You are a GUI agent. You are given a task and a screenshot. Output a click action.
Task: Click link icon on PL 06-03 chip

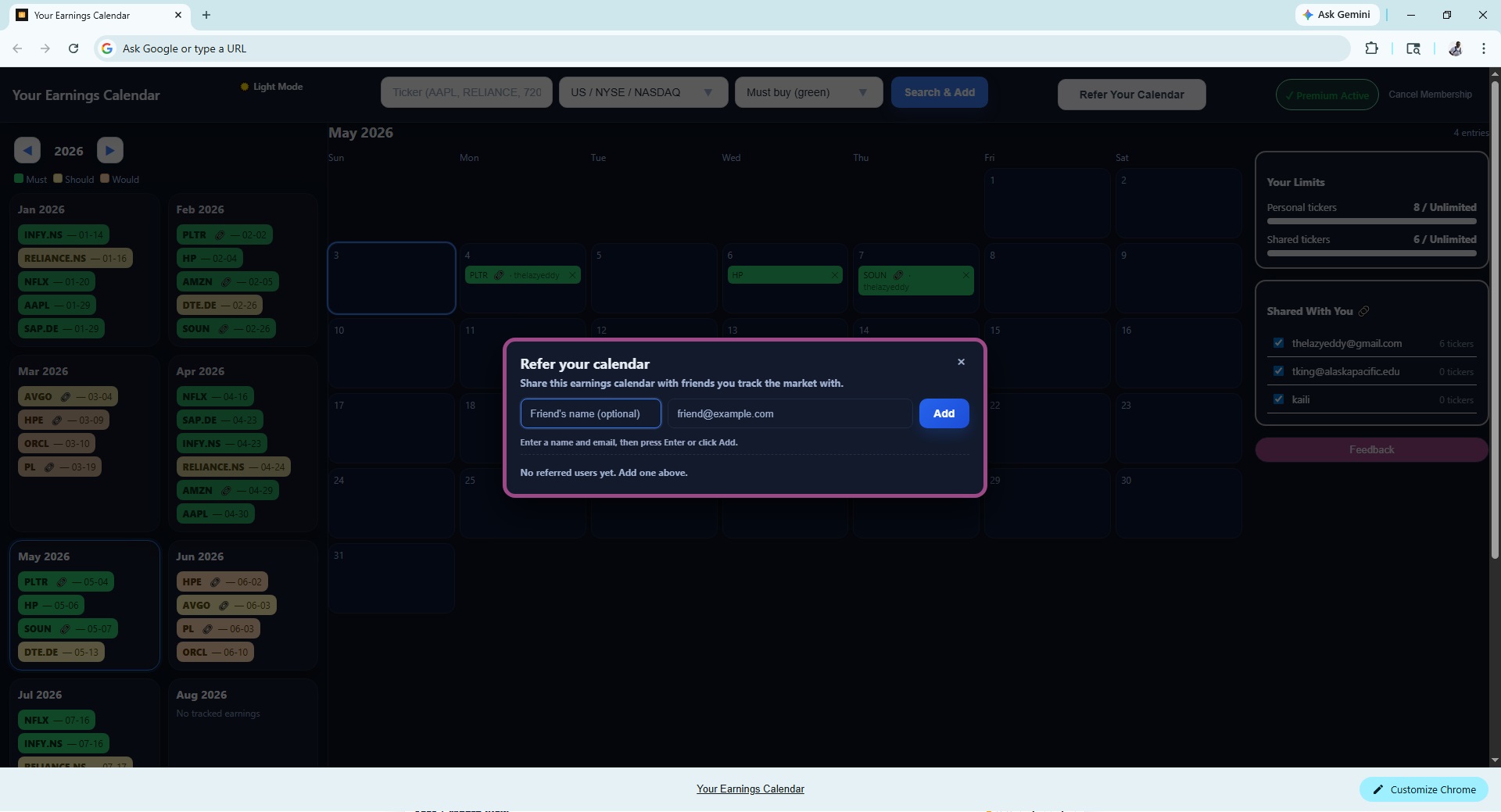tap(207, 628)
